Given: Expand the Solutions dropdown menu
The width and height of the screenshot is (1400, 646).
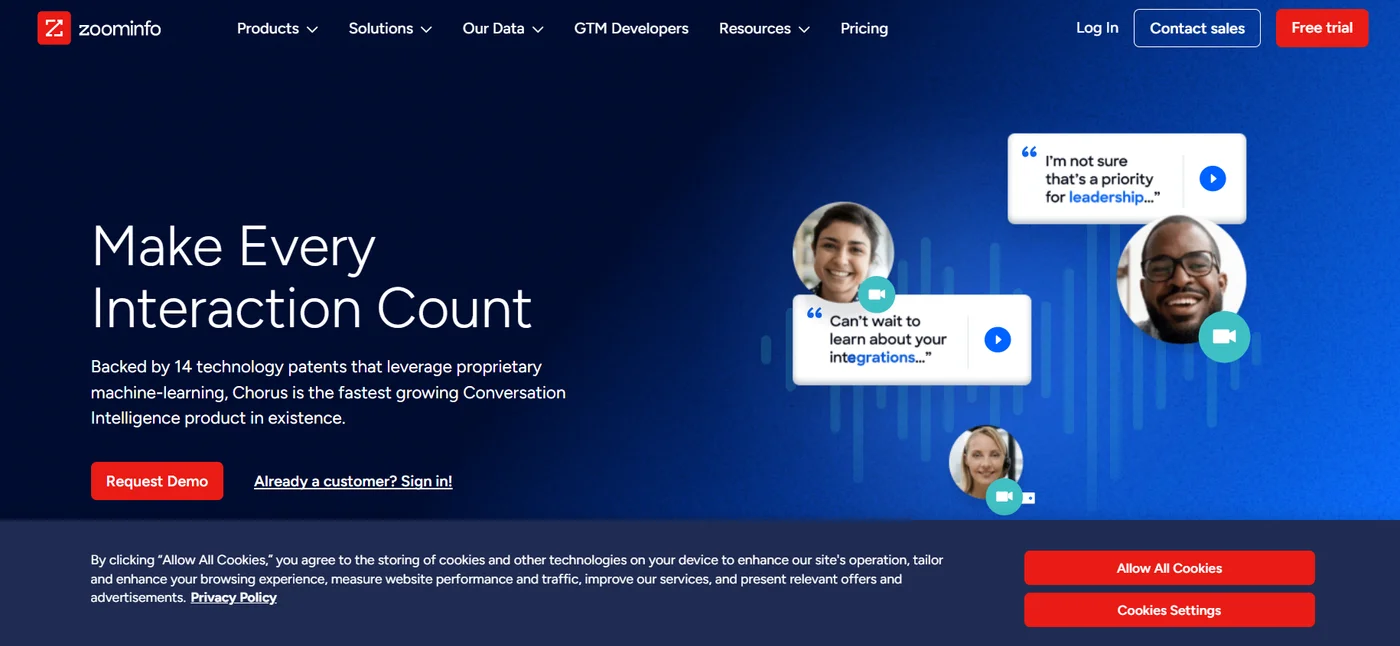Looking at the screenshot, I should click(390, 28).
